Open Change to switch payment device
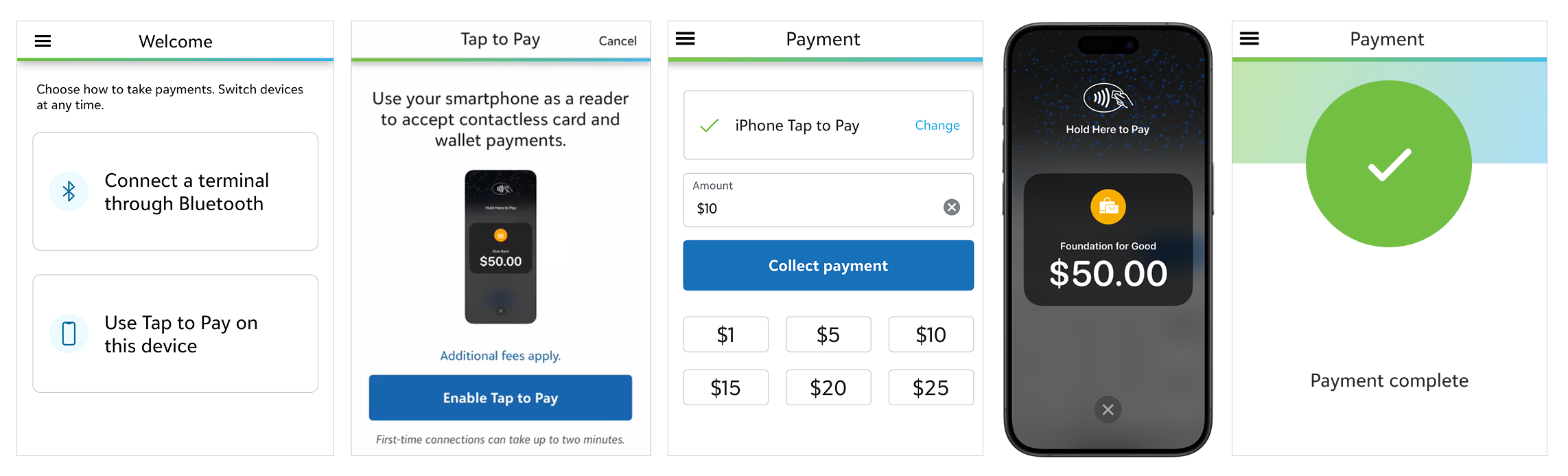This screenshot has width=1568, height=476. point(937,126)
